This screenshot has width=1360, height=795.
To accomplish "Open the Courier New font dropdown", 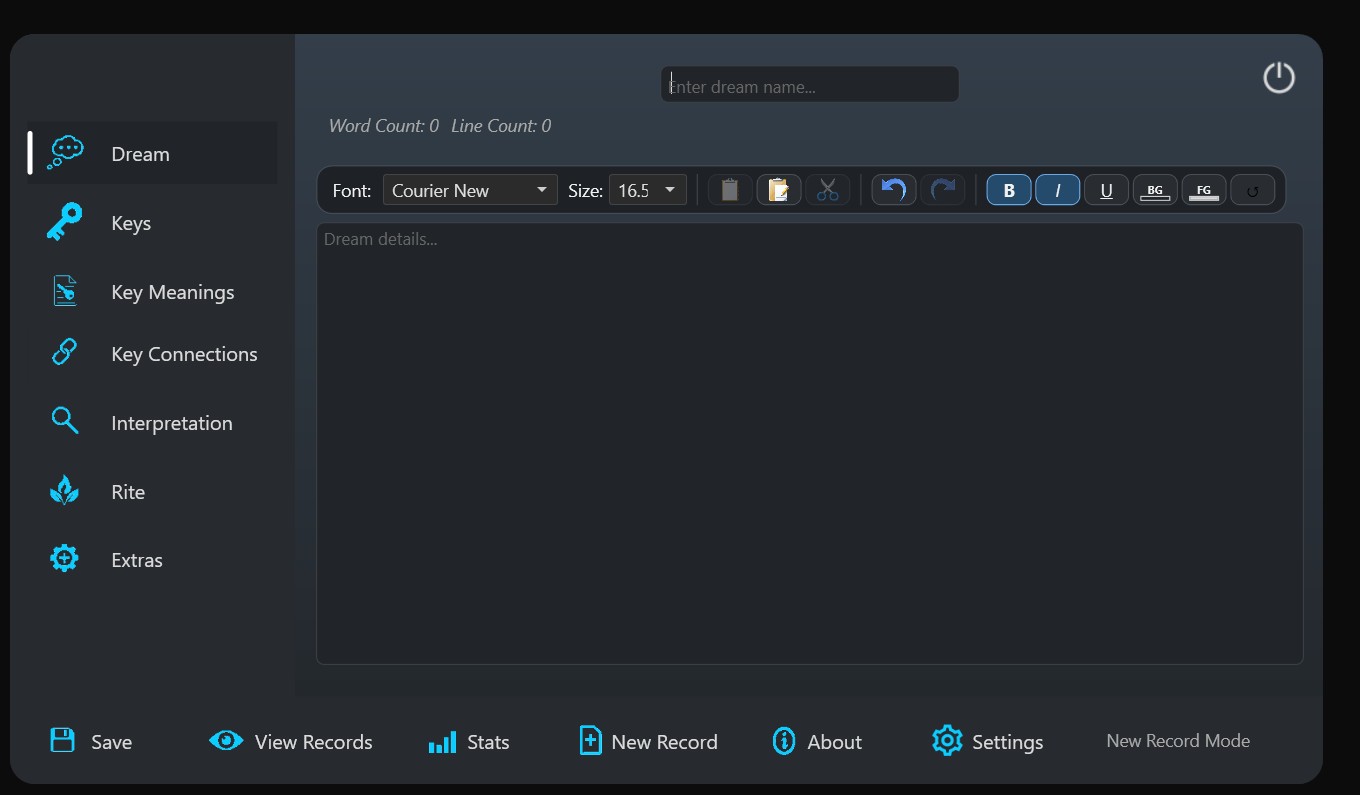I will [470, 190].
